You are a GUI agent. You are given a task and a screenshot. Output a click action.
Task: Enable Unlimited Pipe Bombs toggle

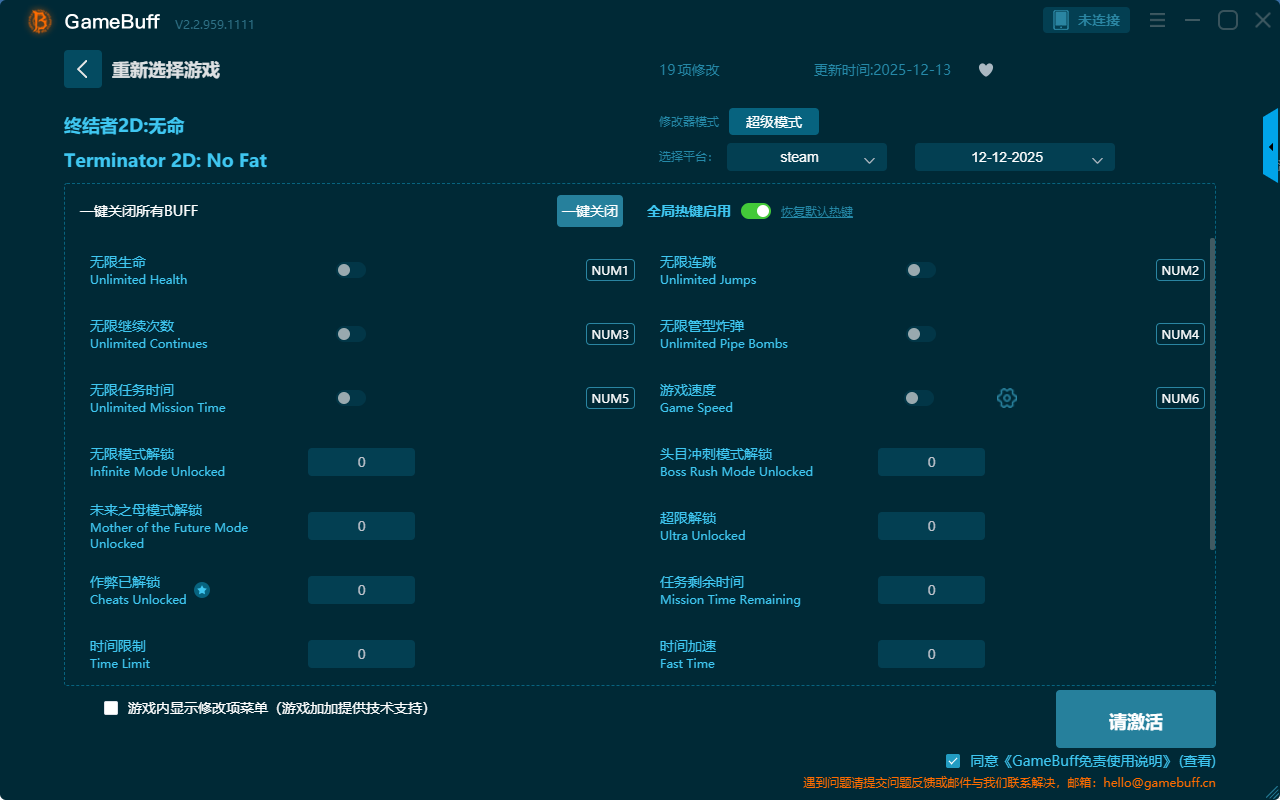click(920, 334)
